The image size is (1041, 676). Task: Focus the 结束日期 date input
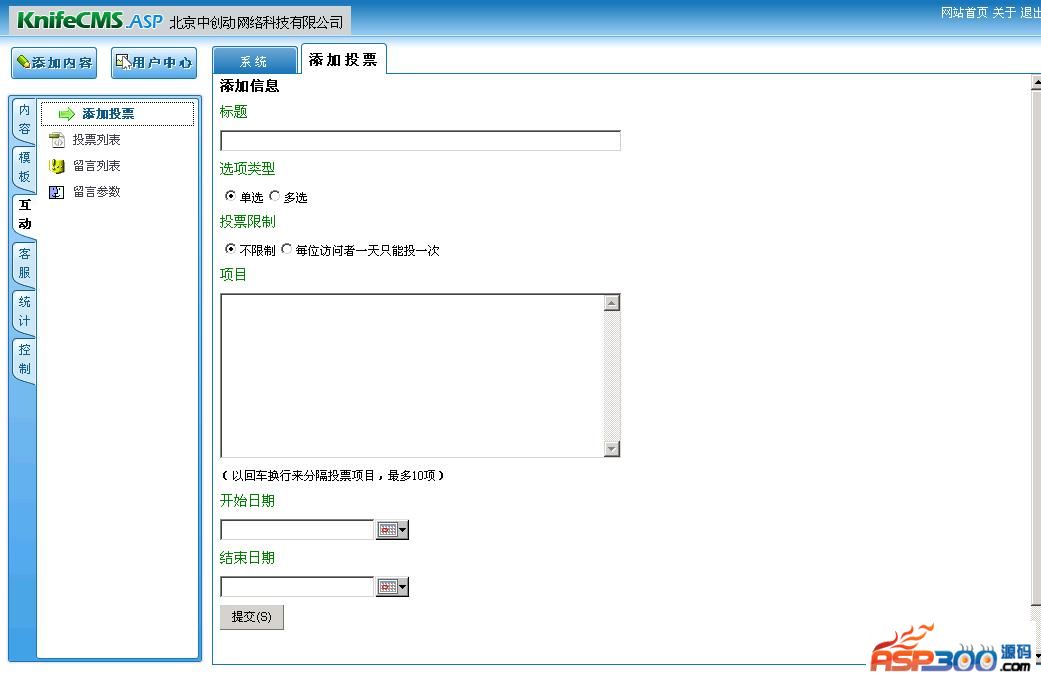tap(297, 586)
